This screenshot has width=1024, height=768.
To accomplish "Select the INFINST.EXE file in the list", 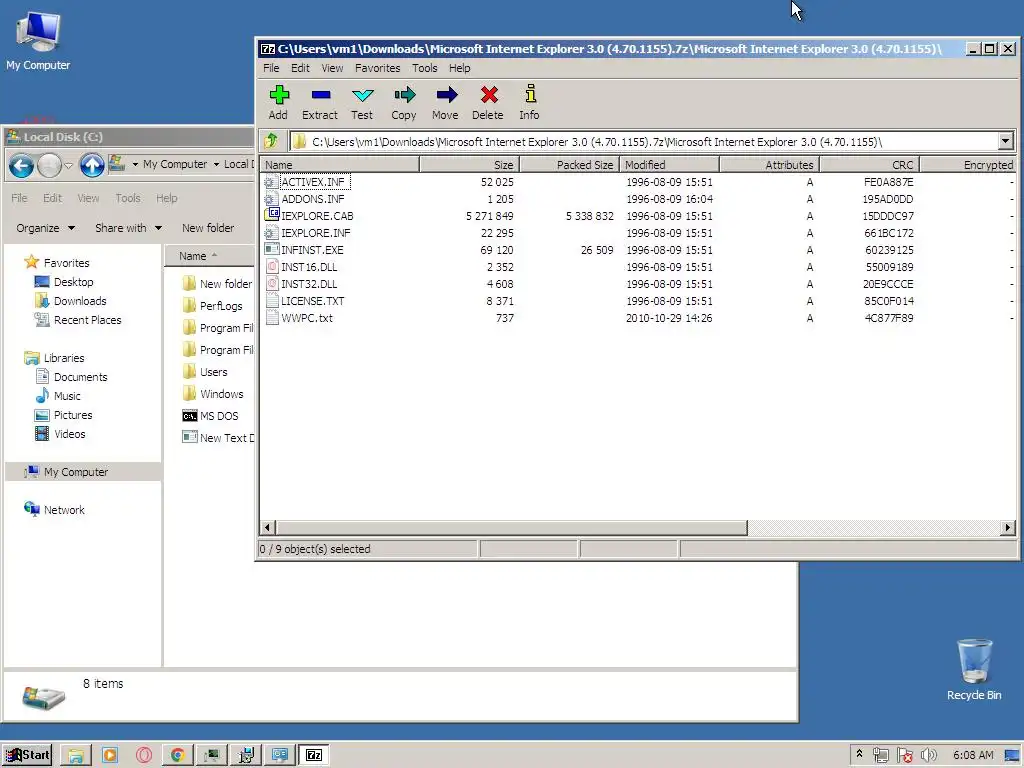I will (x=312, y=249).
